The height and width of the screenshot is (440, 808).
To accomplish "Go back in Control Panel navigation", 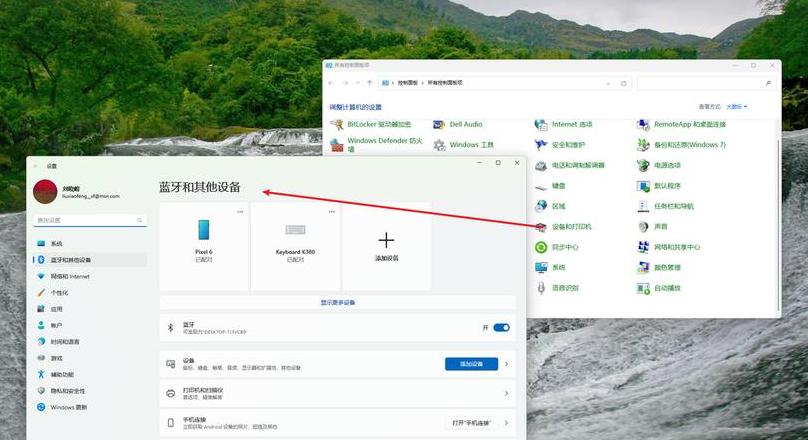I will (331, 83).
